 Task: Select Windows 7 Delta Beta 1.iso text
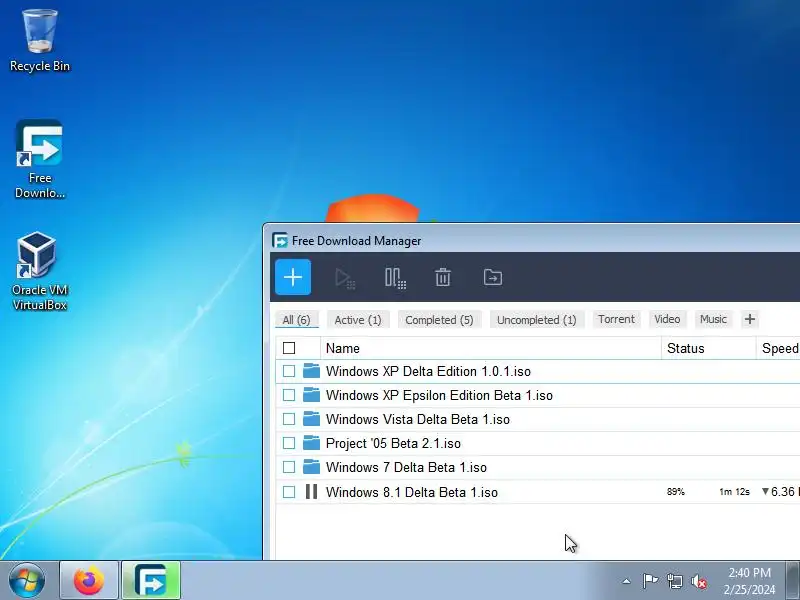(406, 467)
